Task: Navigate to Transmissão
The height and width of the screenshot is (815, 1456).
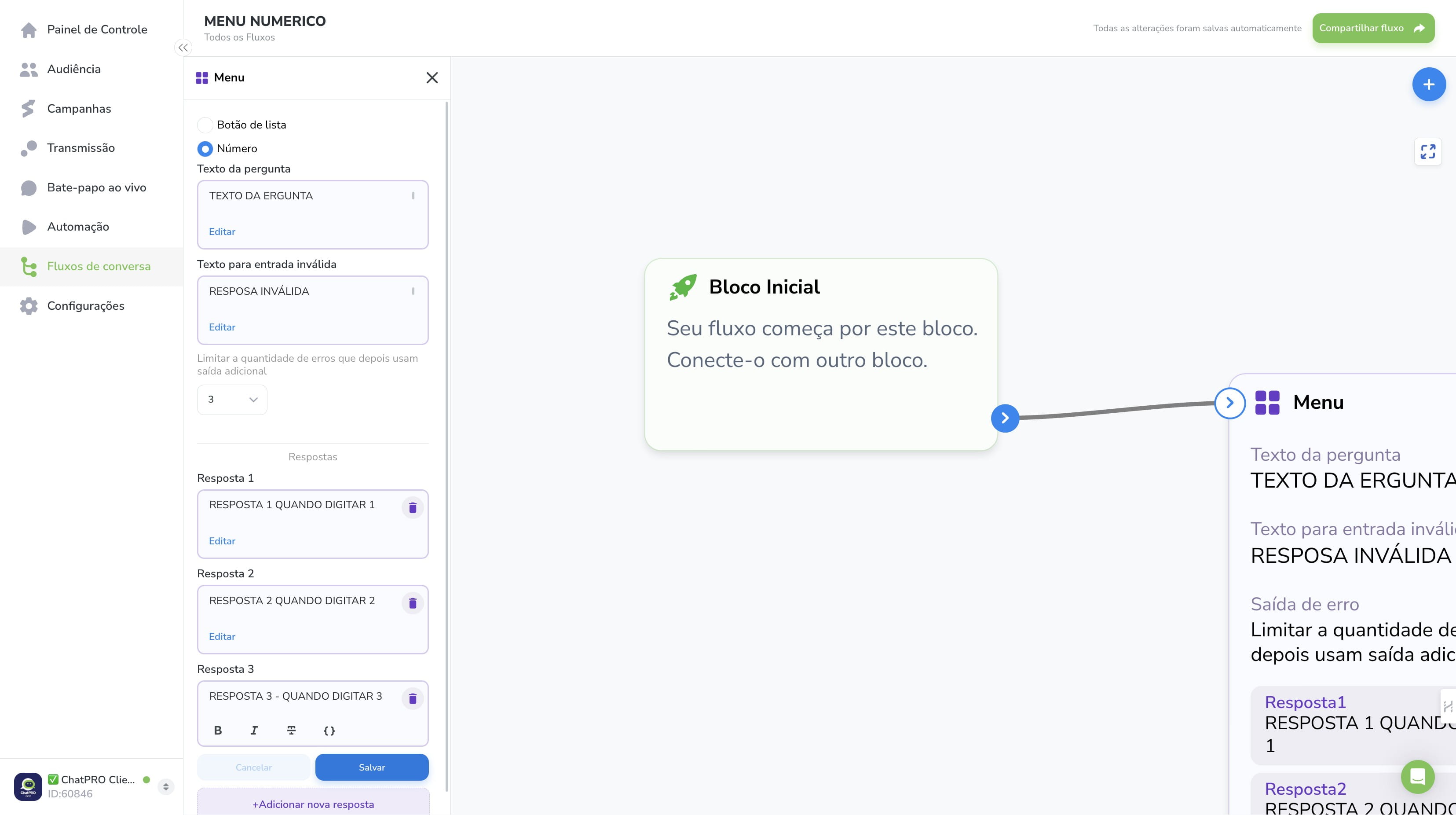Action: pos(91,148)
